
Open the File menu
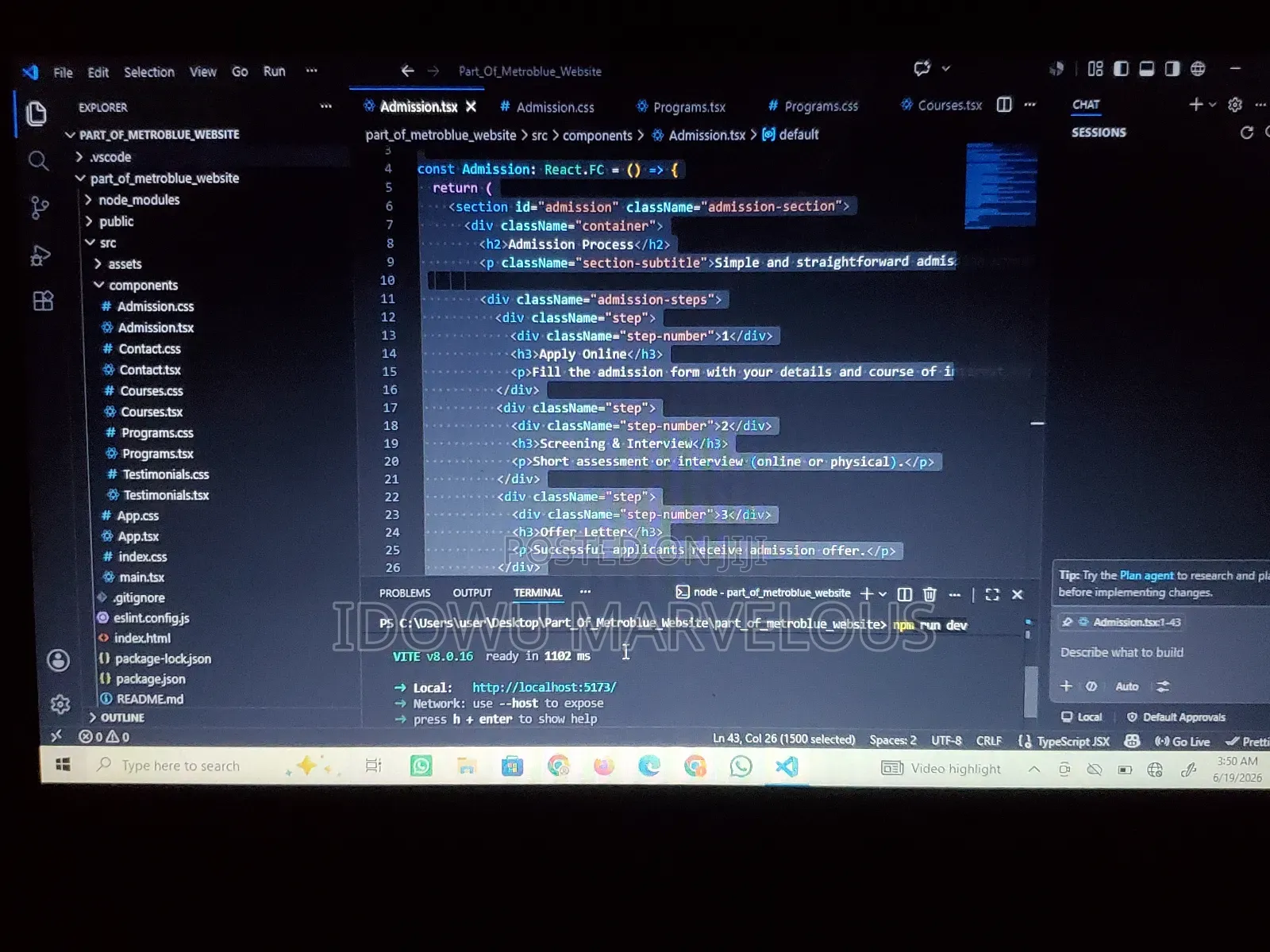(63, 72)
